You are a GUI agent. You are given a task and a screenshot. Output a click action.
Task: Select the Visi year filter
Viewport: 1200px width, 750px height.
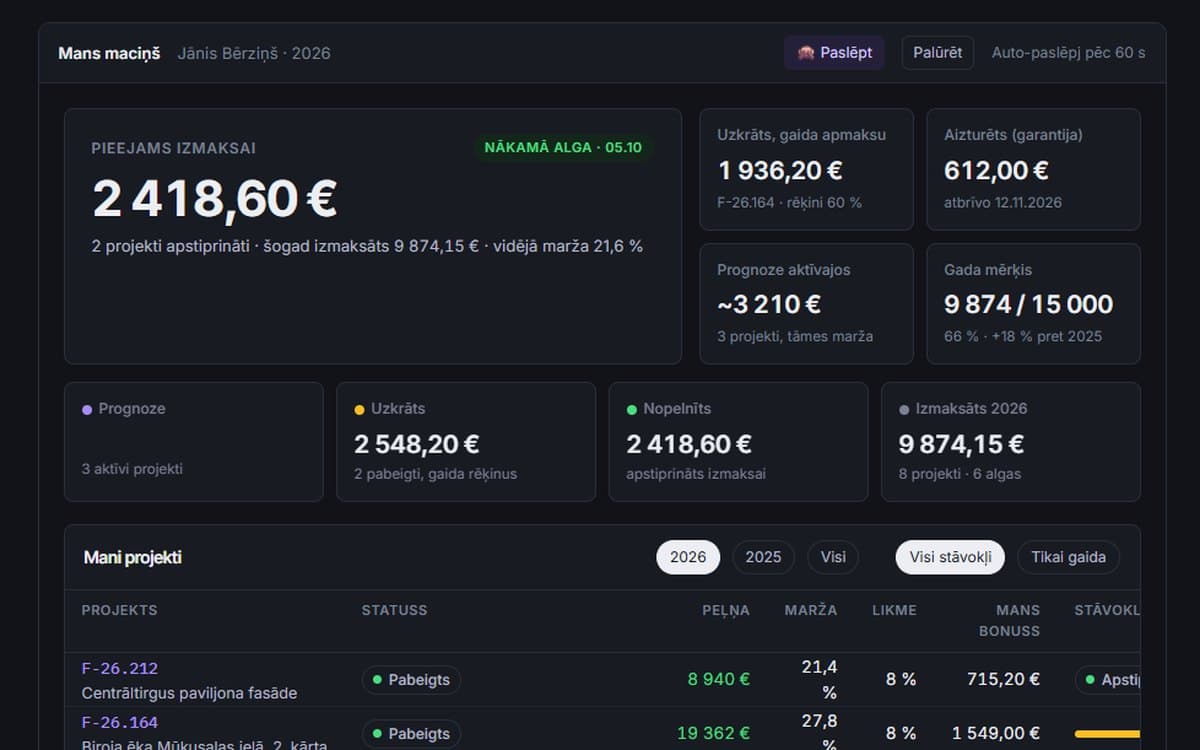click(x=833, y=557)
